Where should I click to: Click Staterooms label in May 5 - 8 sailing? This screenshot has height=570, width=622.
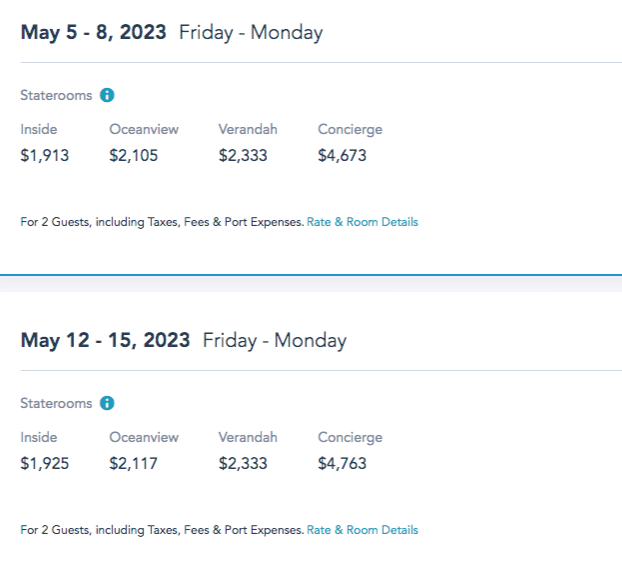56,96
